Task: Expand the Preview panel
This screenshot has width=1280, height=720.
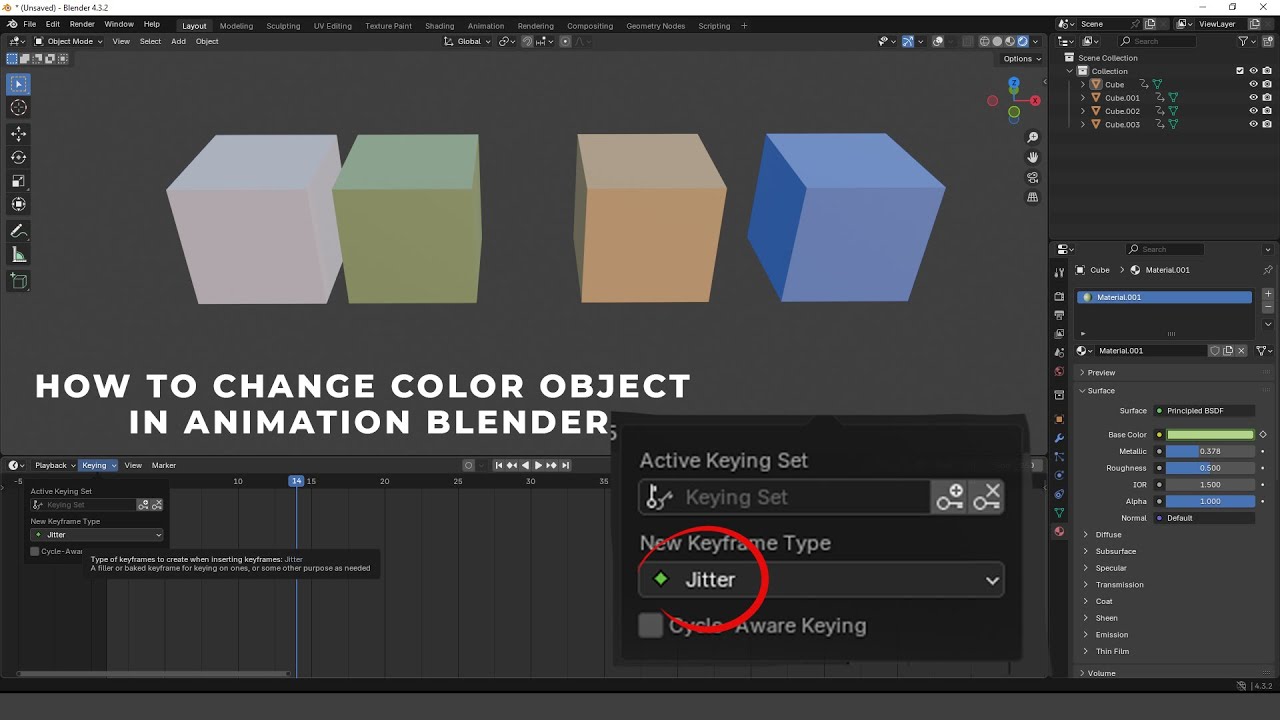Action: [x=1101, y=373]
